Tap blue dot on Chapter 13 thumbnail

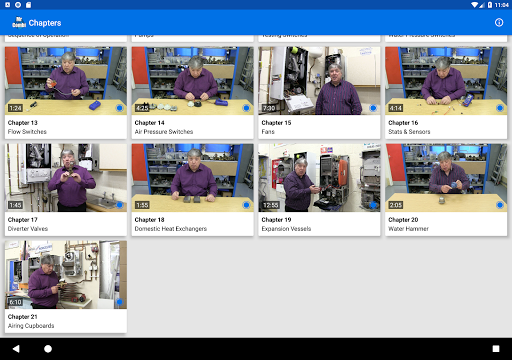click(x=120, y=108)
